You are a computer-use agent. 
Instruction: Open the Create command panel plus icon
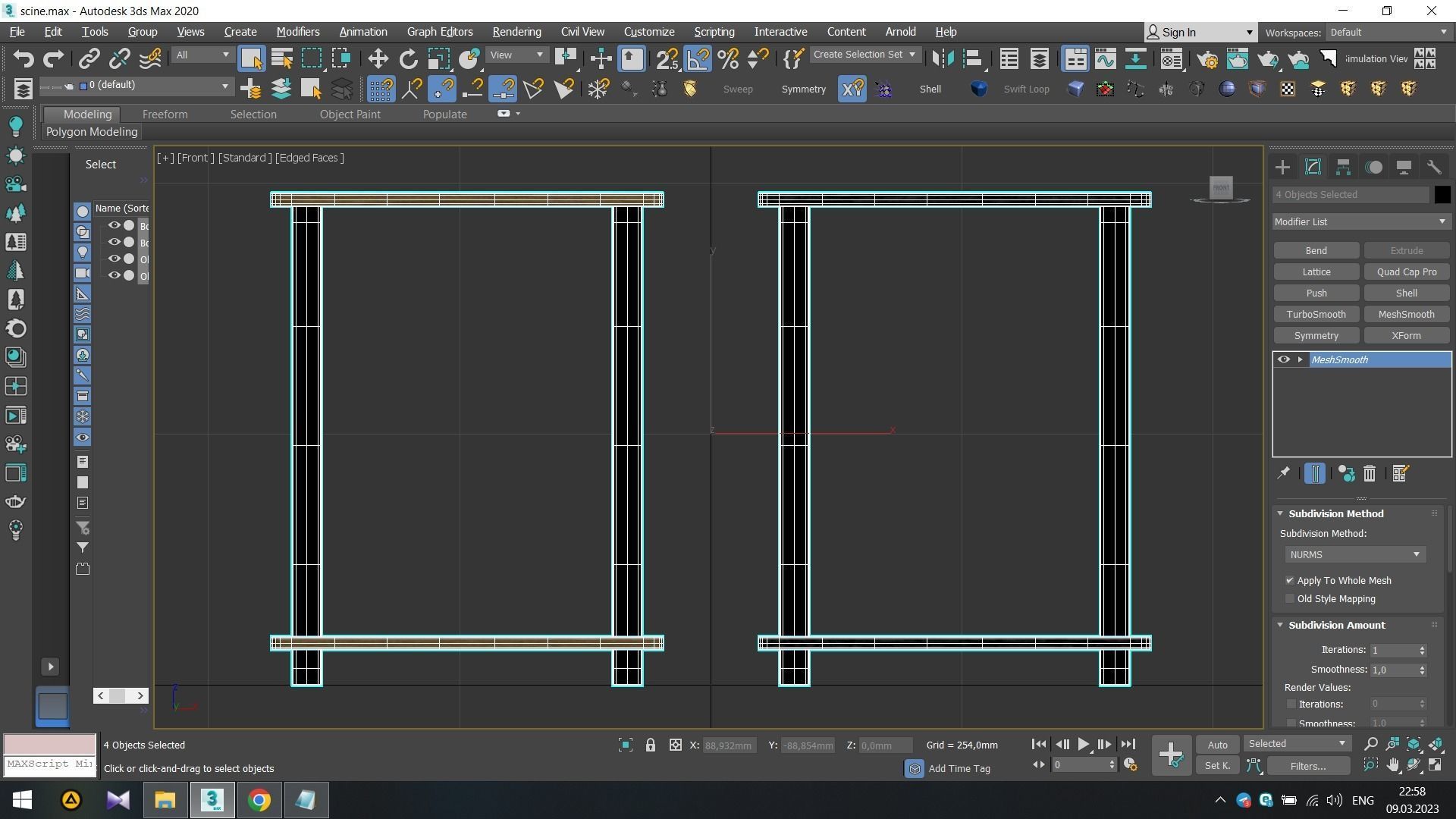pos(1282,168)
